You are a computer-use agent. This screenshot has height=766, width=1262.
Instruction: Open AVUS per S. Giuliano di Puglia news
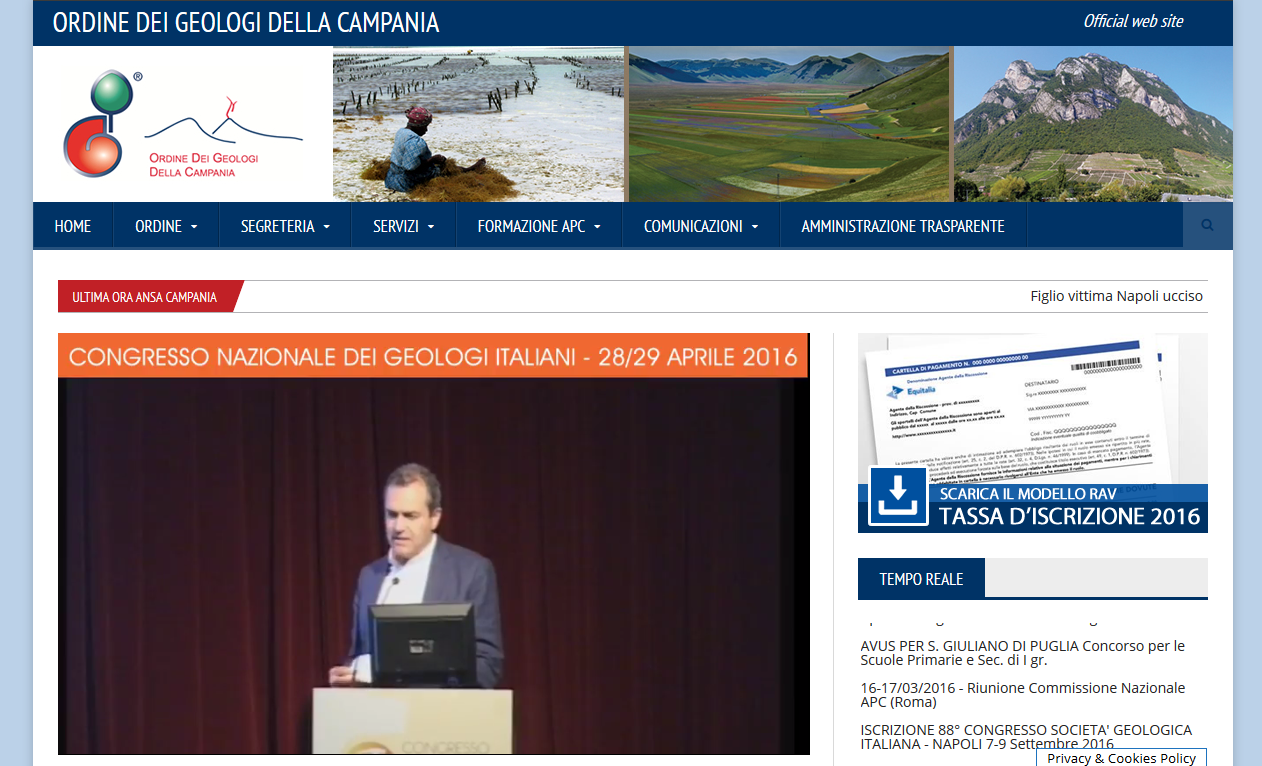(1022, 653)
